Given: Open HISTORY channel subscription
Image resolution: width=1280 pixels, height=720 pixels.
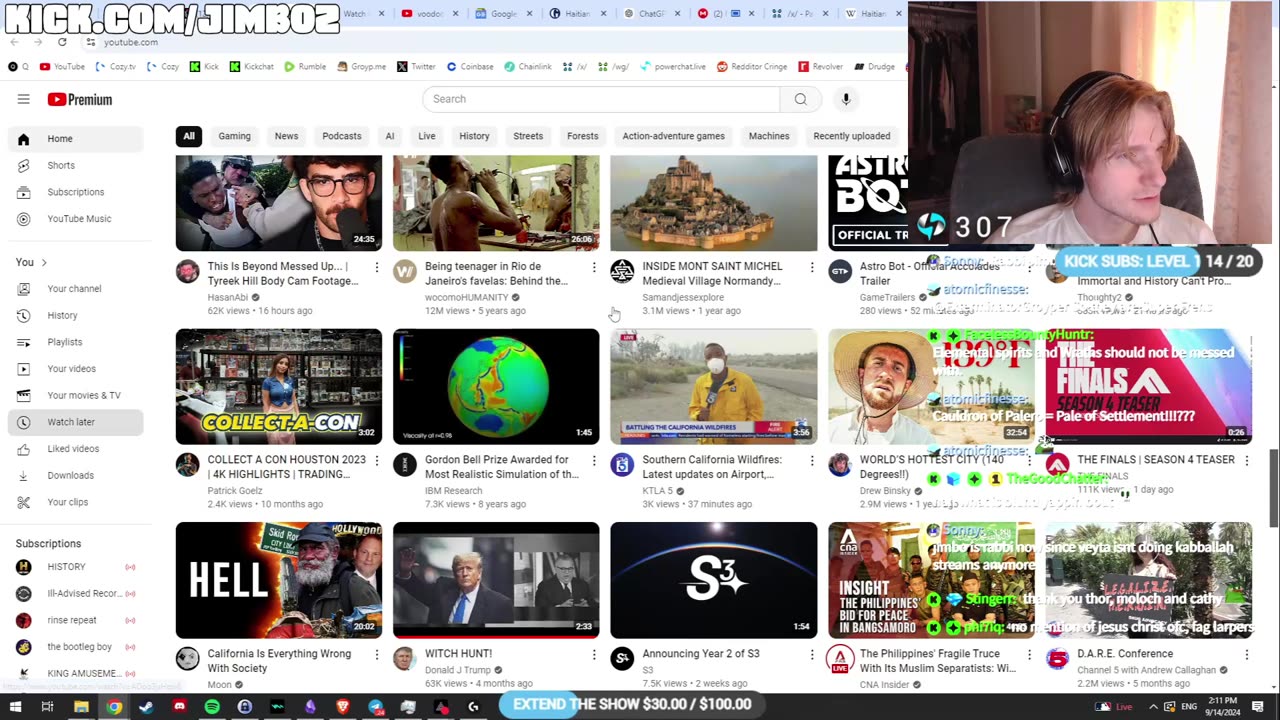Looking at the screenshot, I should coord(75,567).
